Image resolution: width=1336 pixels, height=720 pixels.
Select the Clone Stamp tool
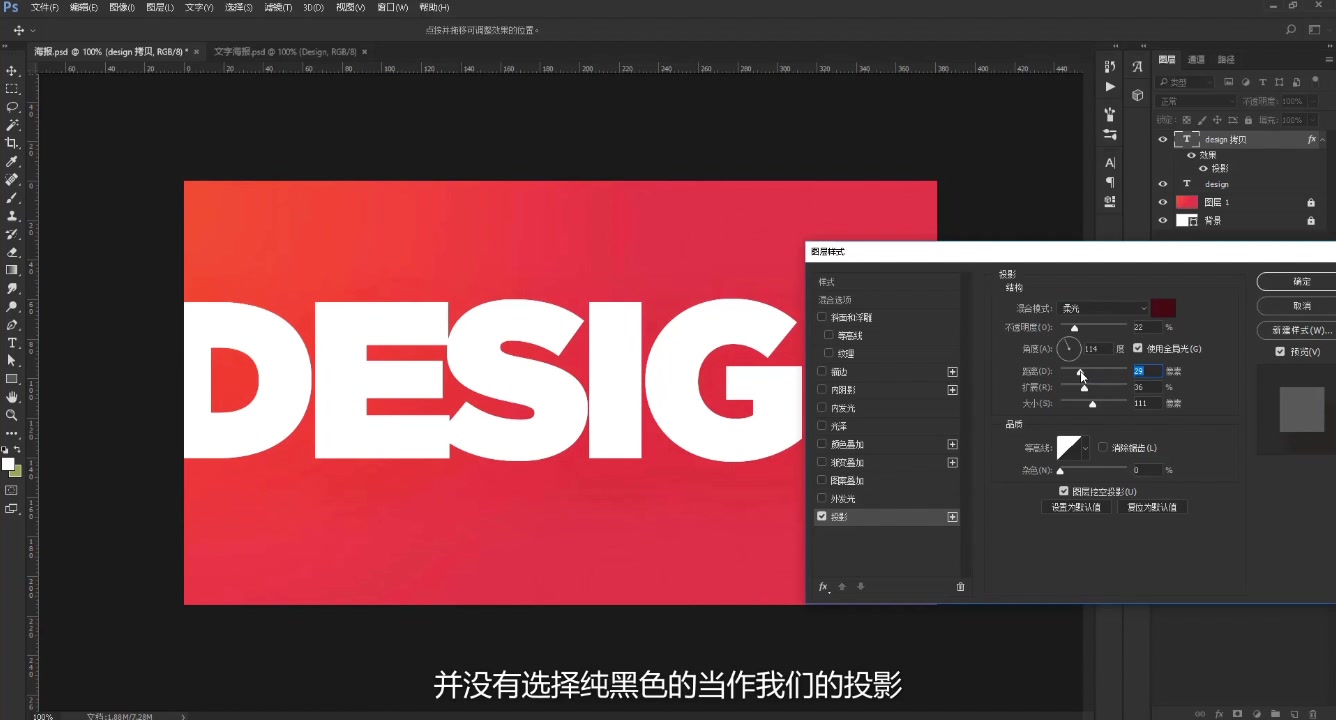point(12,216)
